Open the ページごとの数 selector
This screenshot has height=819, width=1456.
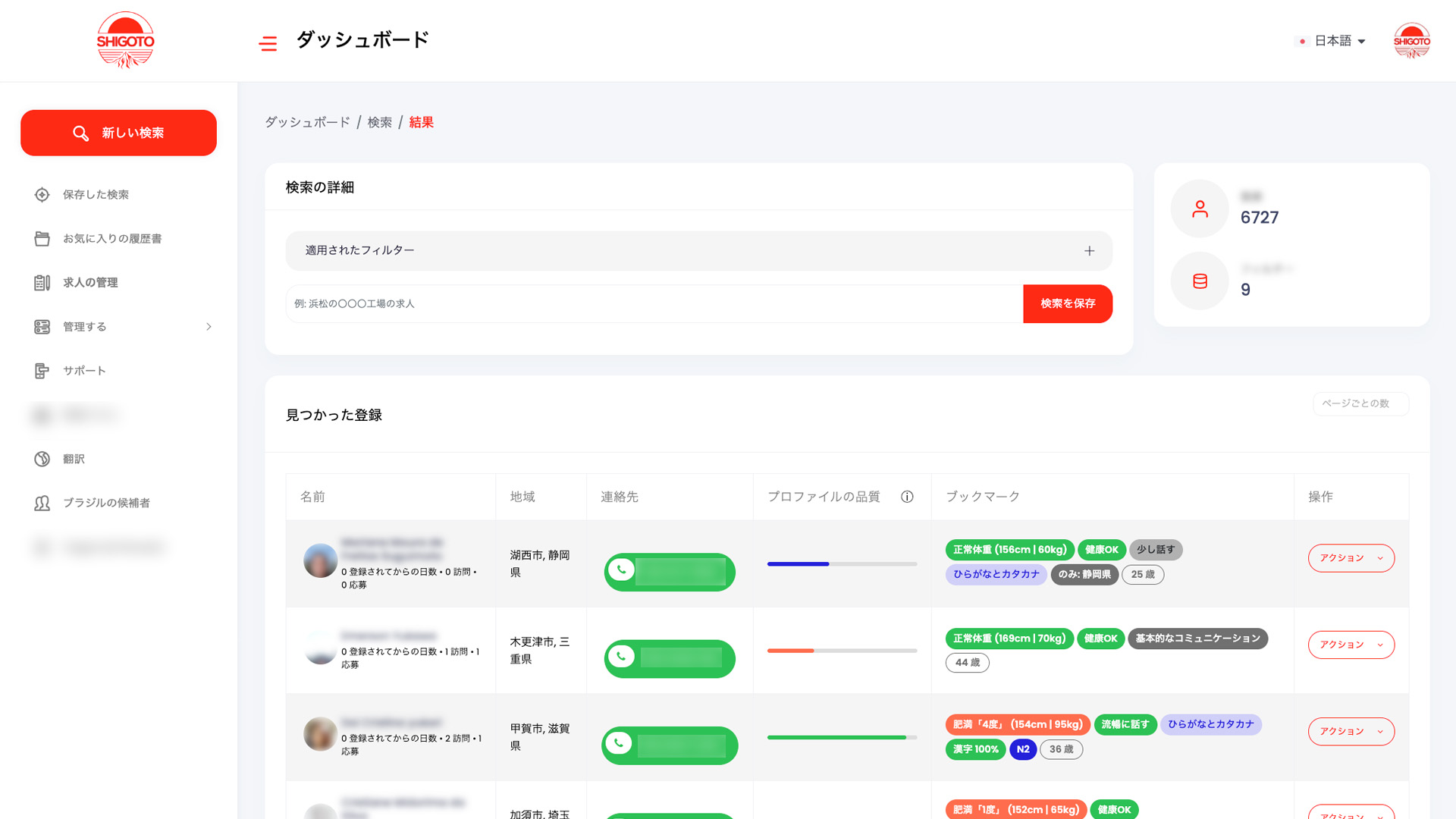click(x=1360, y=404)
